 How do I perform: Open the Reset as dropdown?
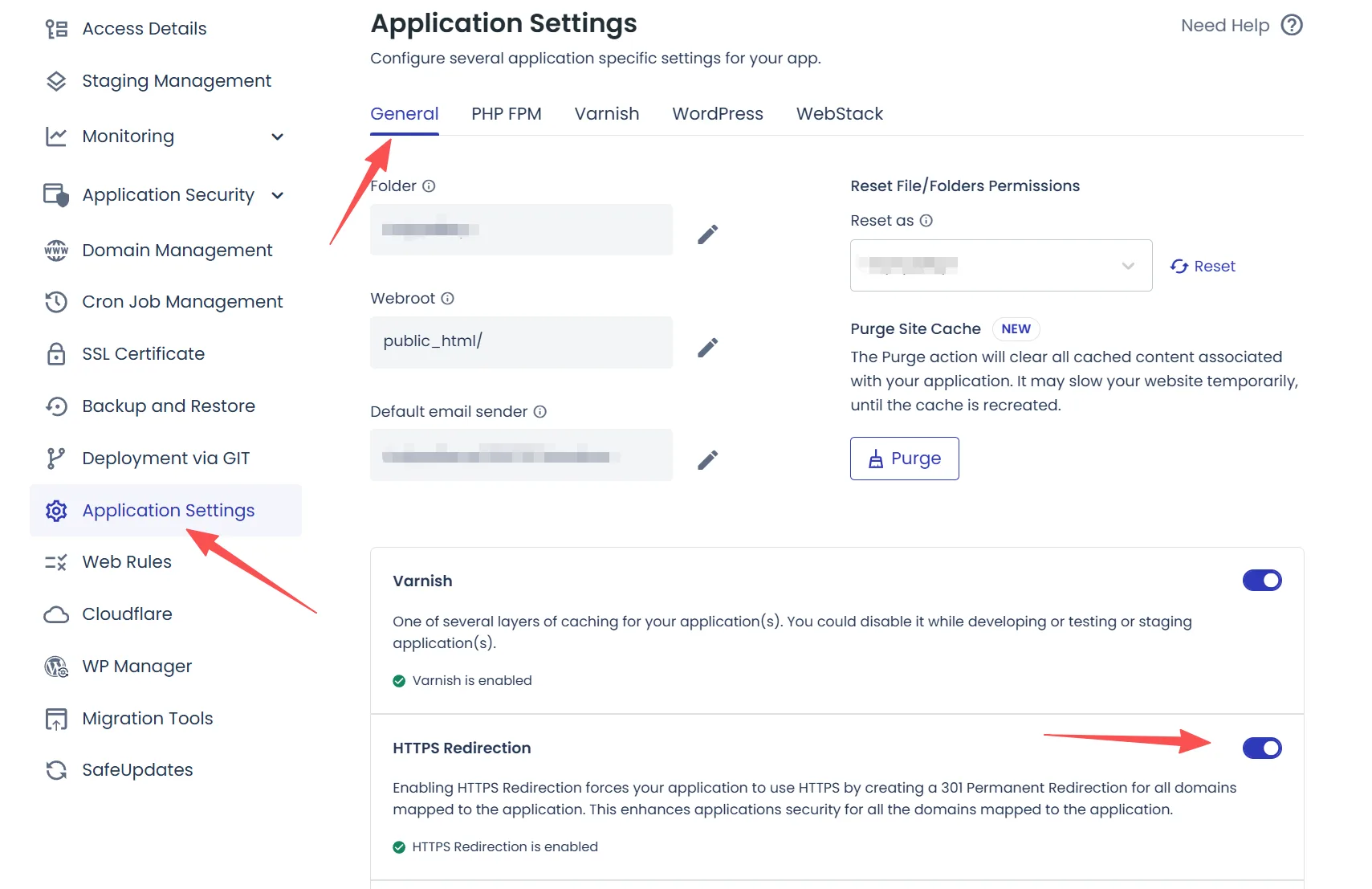pyautogui.click(x=1000, y=266)
